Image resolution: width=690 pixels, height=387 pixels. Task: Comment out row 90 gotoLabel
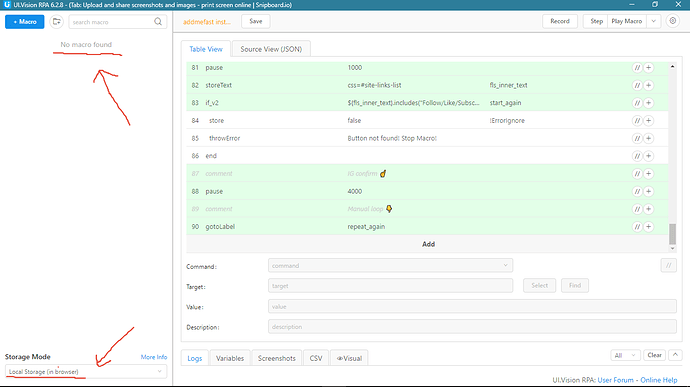(x=637, y=227)
